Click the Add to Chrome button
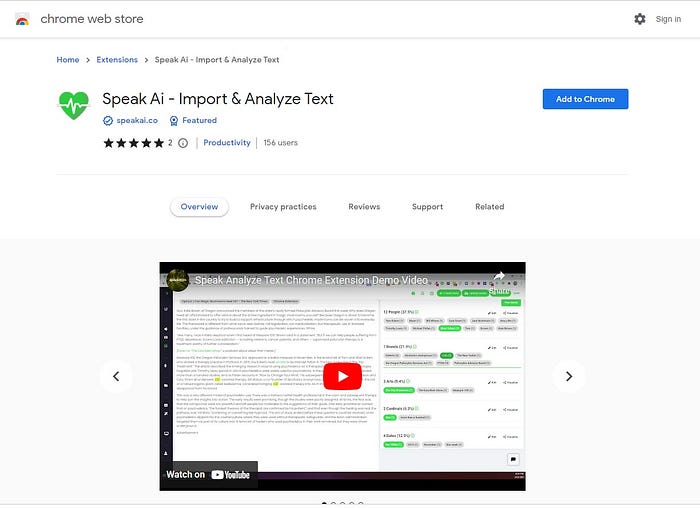The image size is (700, 508). pos(585,99)
